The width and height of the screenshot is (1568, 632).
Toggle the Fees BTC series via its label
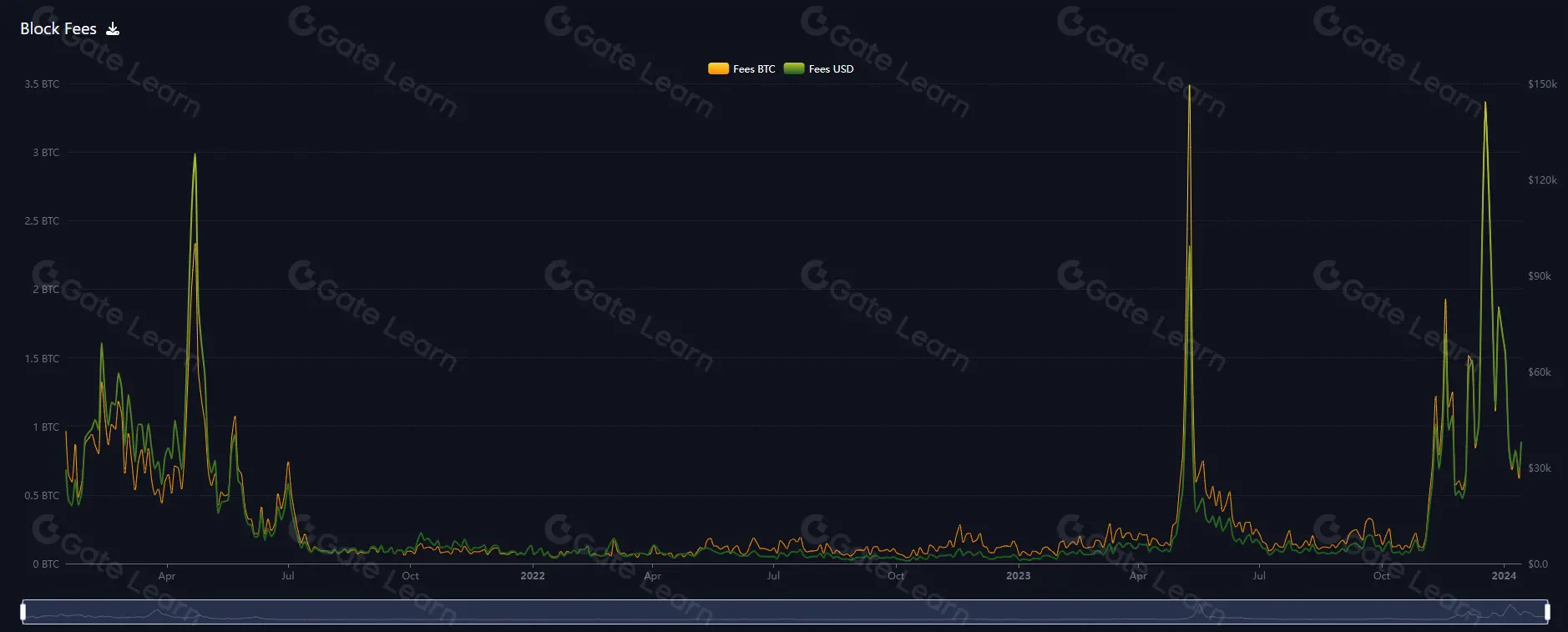click(x=754, y=69)
